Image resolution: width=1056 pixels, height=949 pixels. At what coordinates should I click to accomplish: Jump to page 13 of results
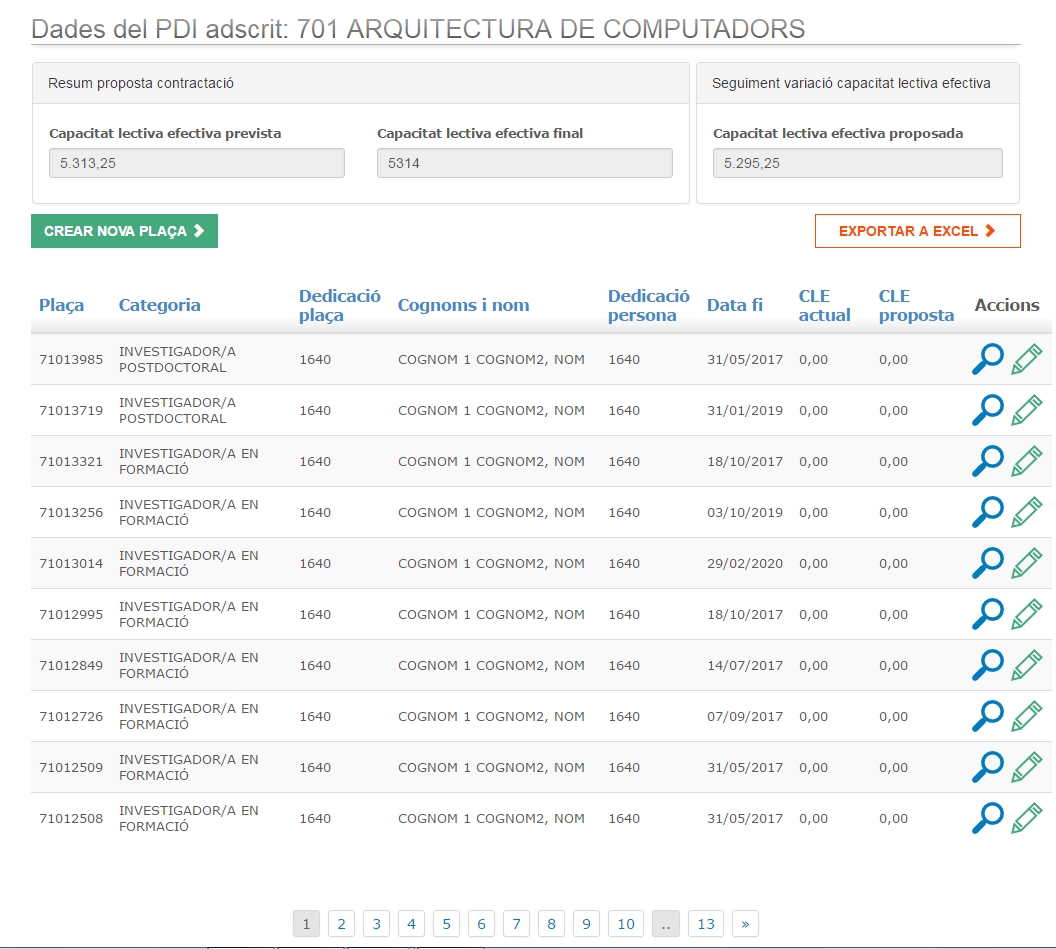coord(706,924)
